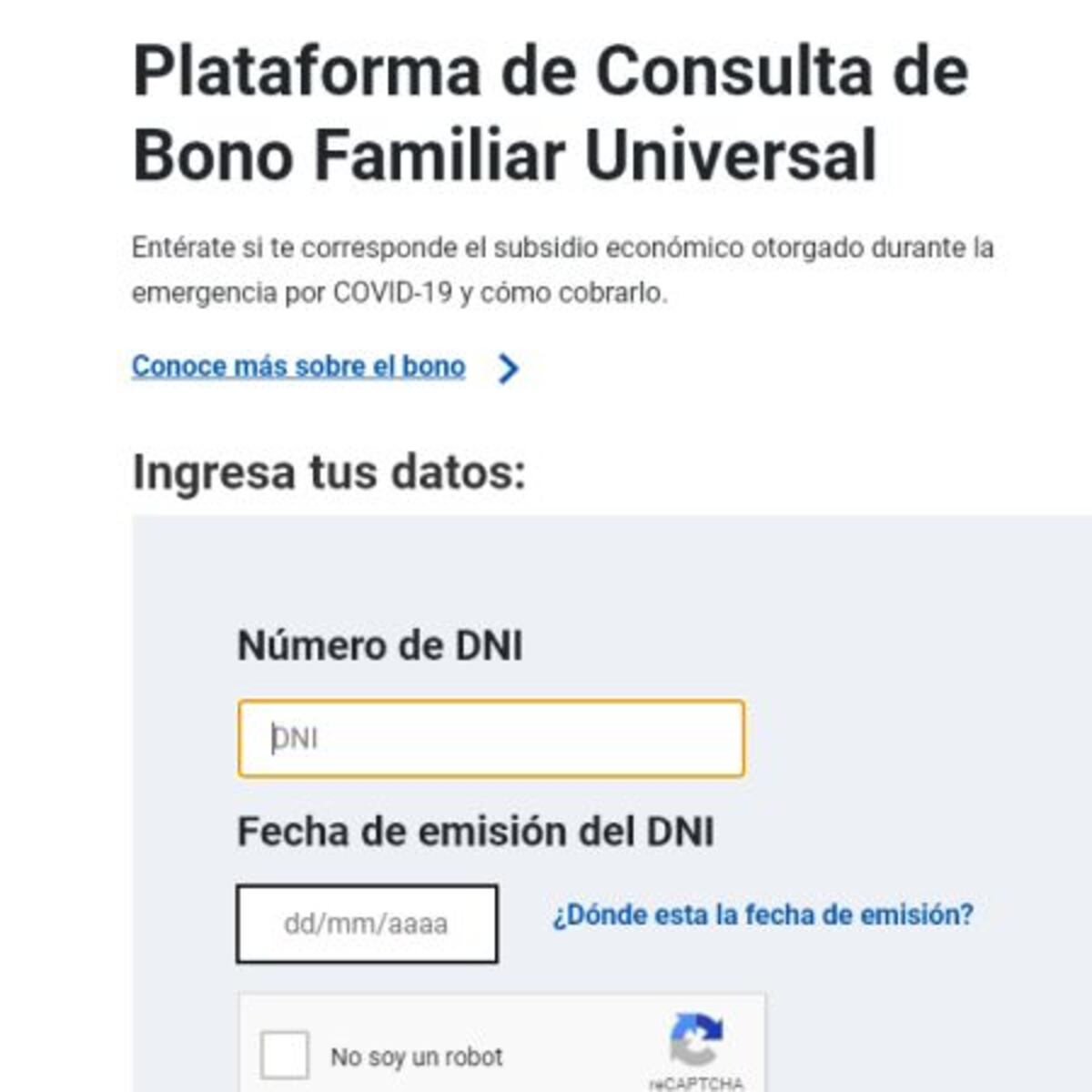Click inside the highlighted DNI field
Image resolution: width=1092 pixels, height=1092 pixels.
491,737
